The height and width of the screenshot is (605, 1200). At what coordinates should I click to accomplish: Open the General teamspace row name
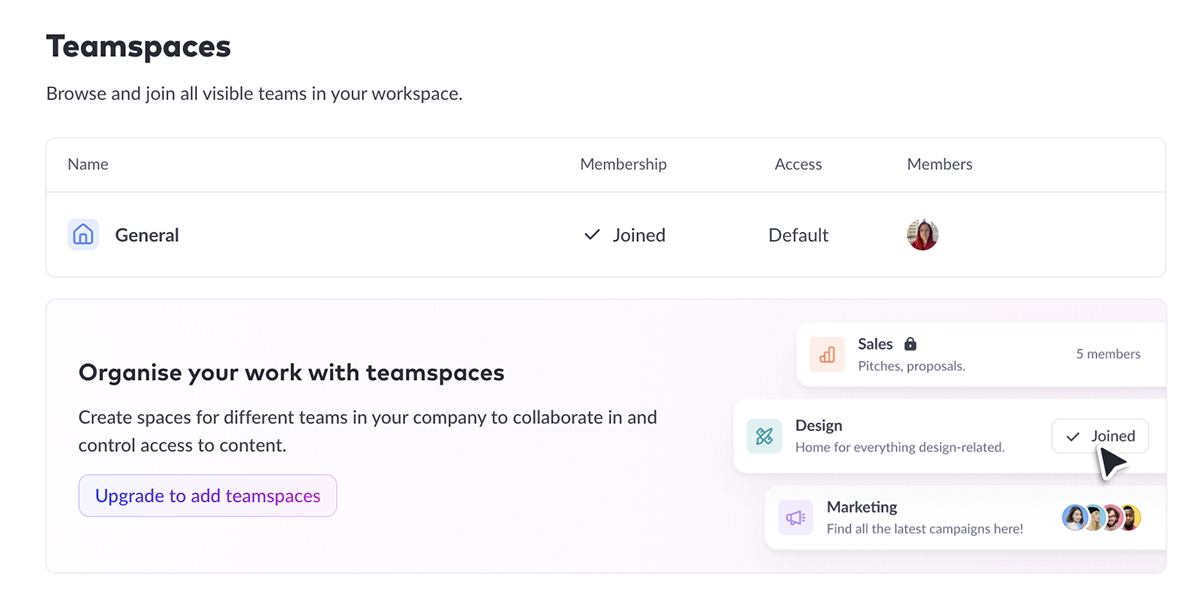[147, 235]
